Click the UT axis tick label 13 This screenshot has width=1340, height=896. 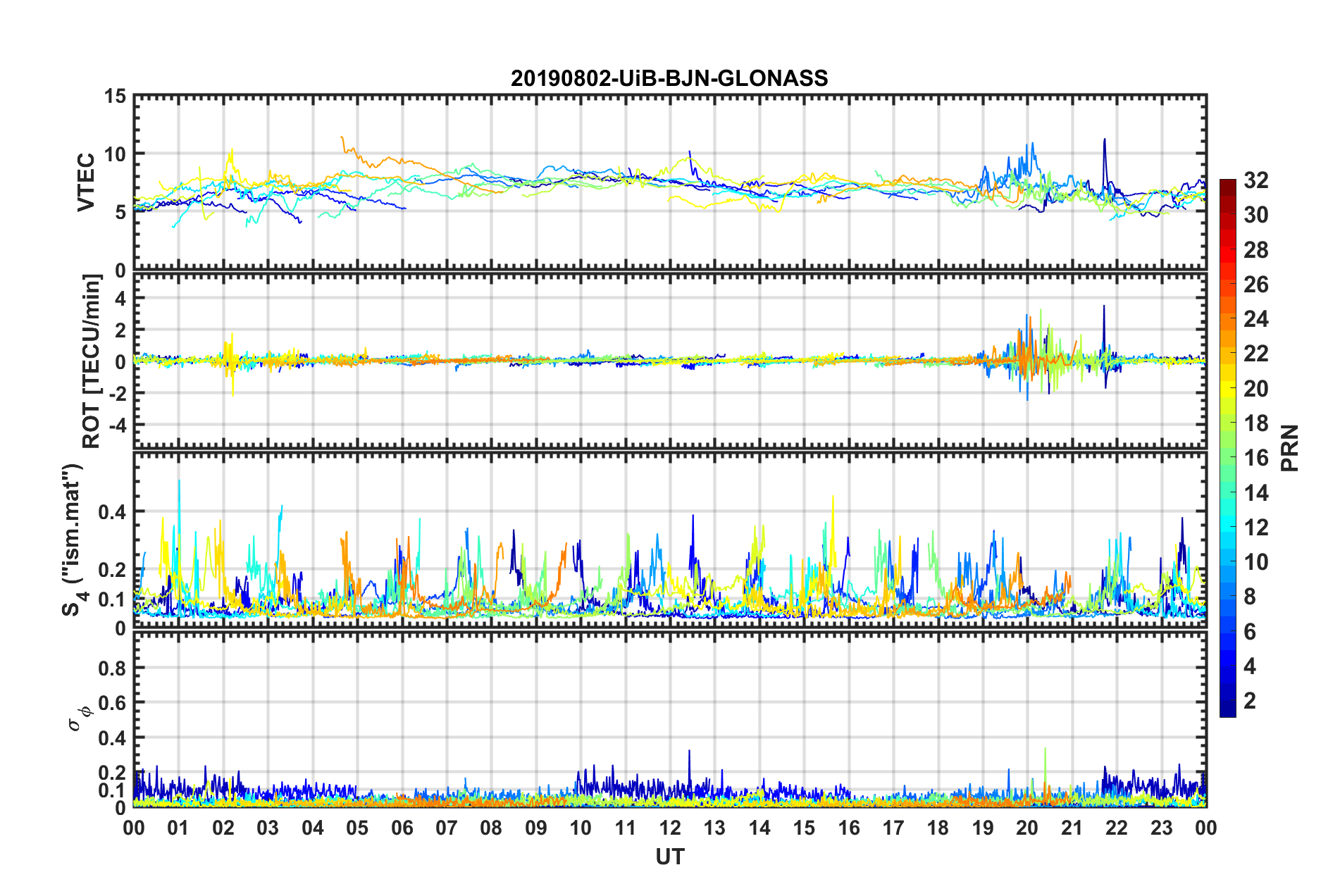tap(715, 828)
